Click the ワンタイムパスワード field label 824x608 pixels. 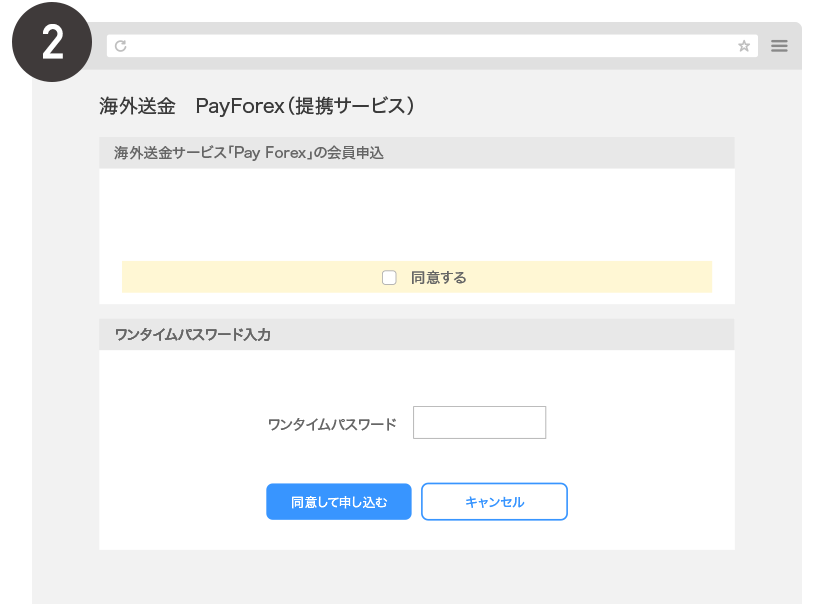coord(332,424)
